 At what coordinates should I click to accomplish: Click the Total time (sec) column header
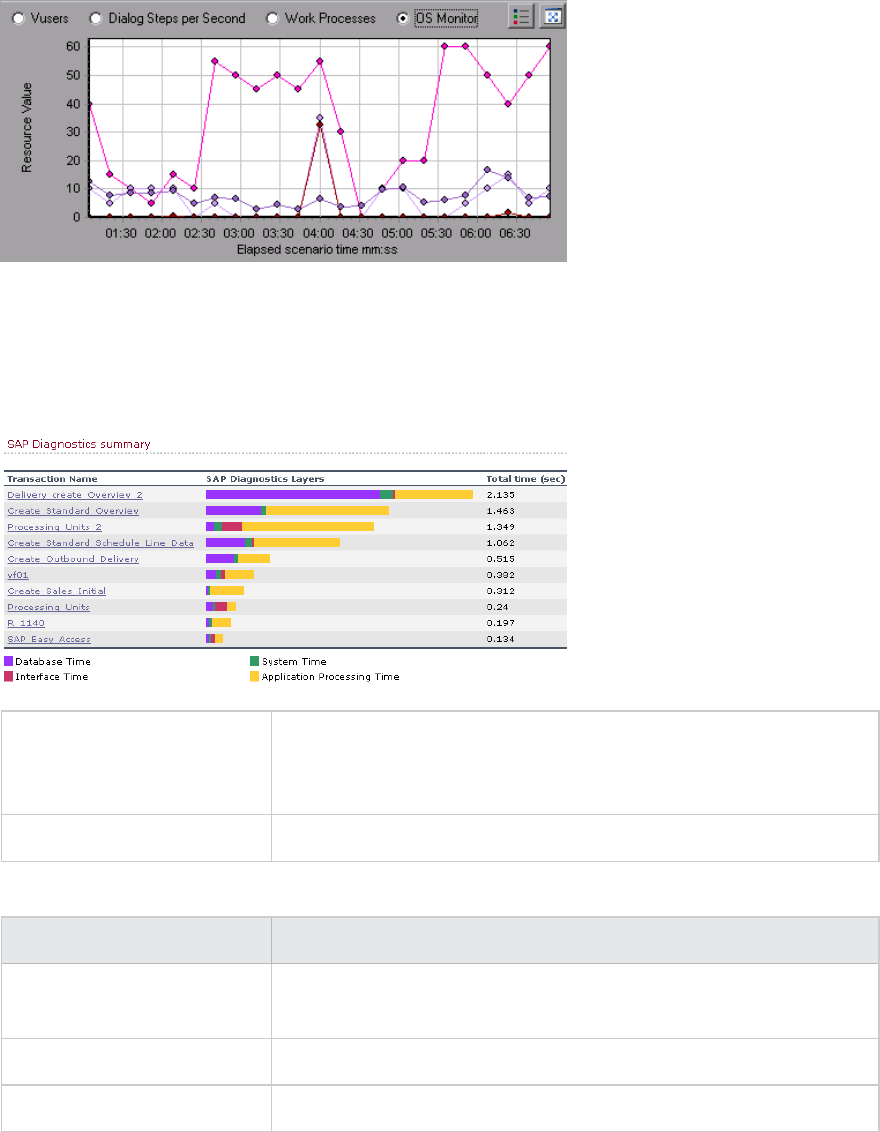tap(526, 479)
